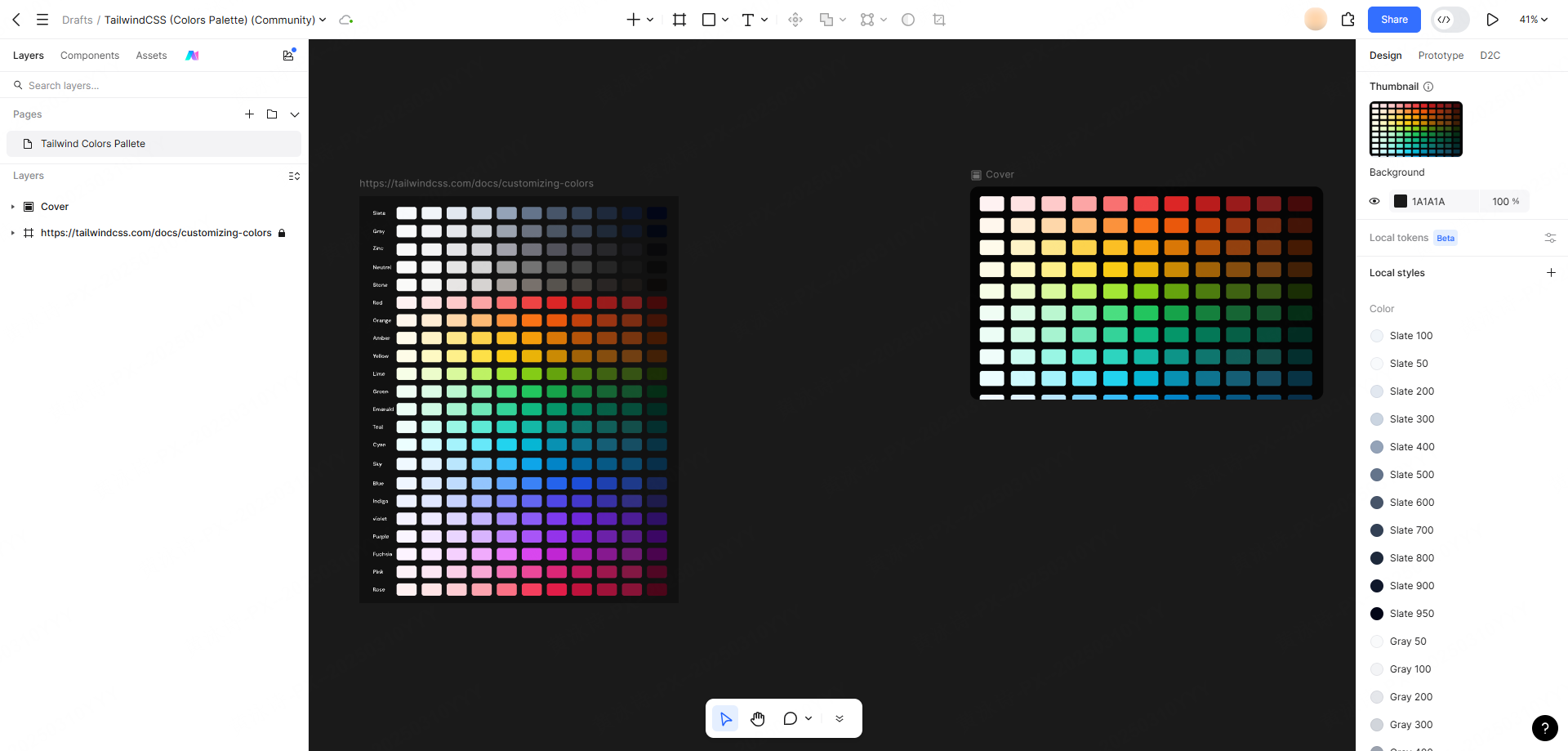
Task: Select the Move cursor tool in bottom bar
Action: 726,718
